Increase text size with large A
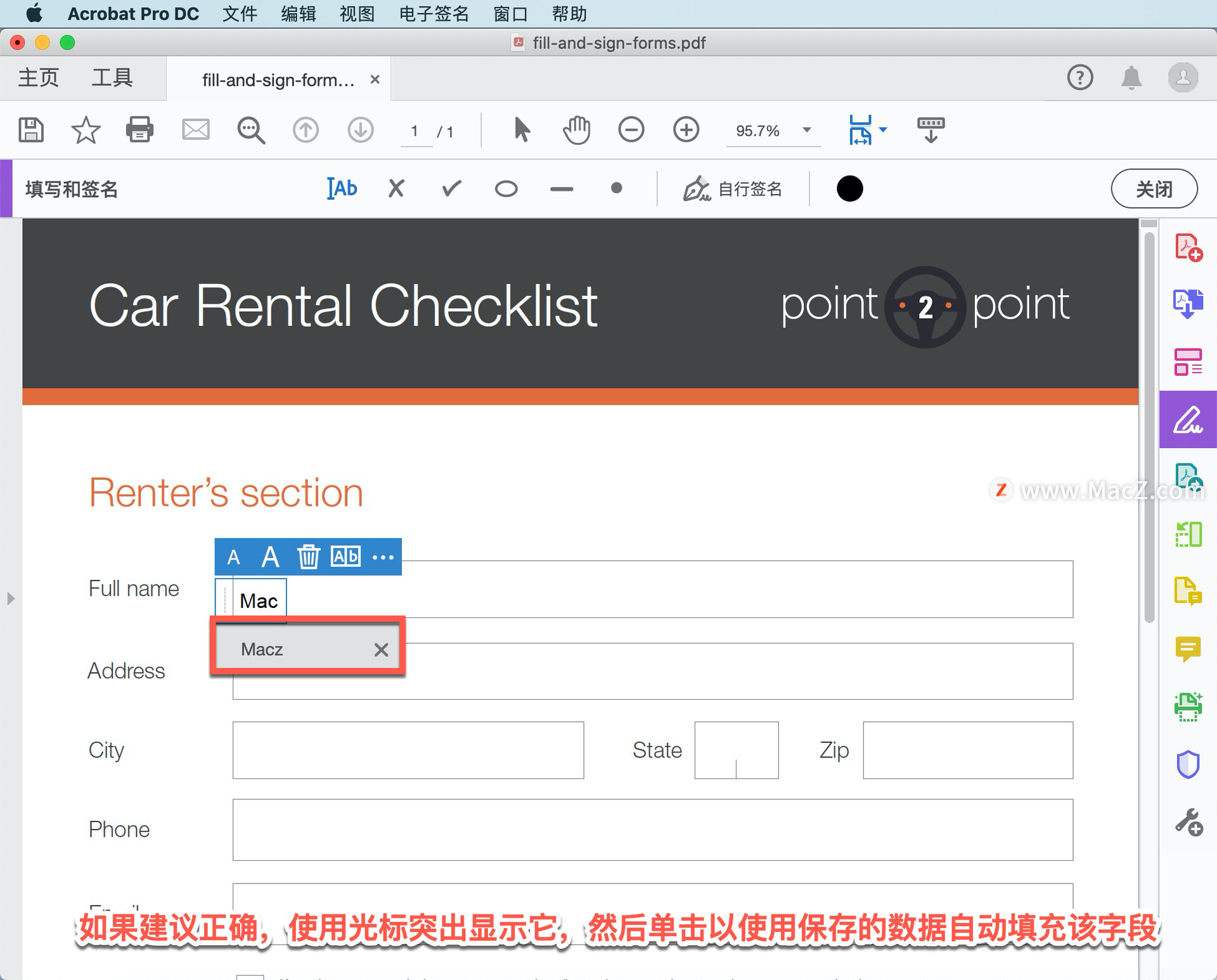This screenshot has height=980, width=1217. 271,557
